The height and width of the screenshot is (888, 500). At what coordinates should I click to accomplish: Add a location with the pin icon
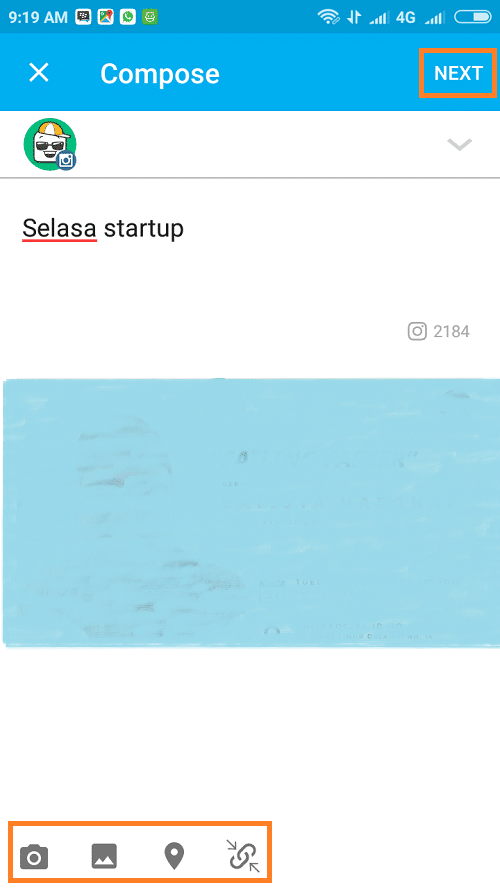[174, 856]
